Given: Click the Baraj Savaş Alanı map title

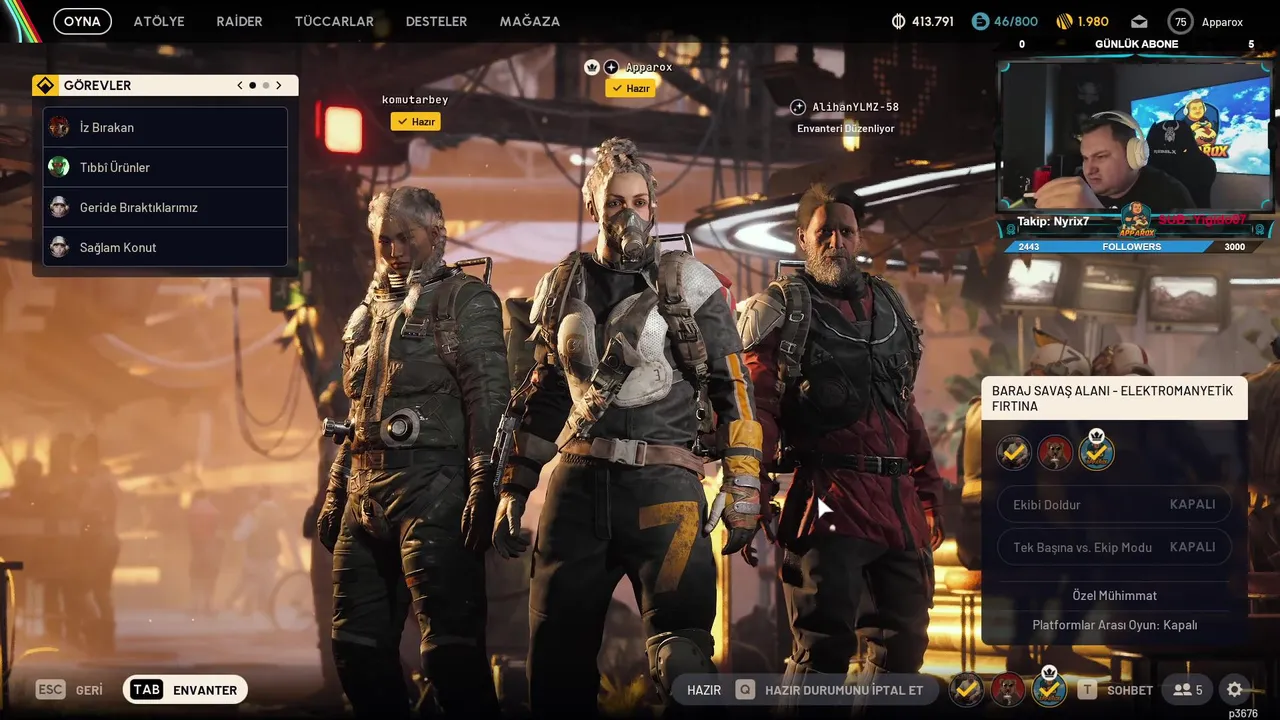Looking at the screenshot, I should (x=1112, y=398).
